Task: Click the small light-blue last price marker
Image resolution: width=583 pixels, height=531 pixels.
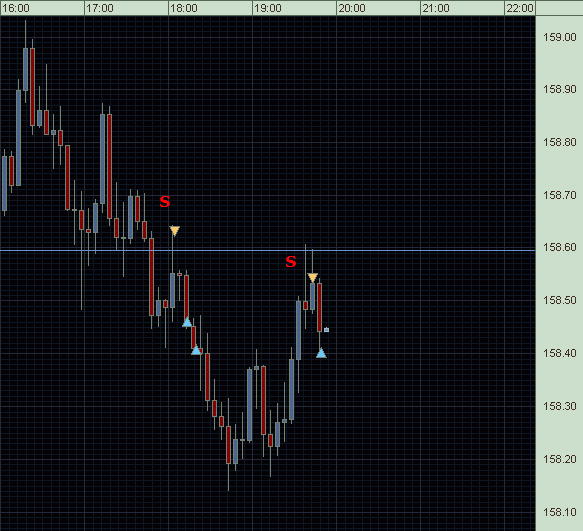Action: [x=326, y=330]
